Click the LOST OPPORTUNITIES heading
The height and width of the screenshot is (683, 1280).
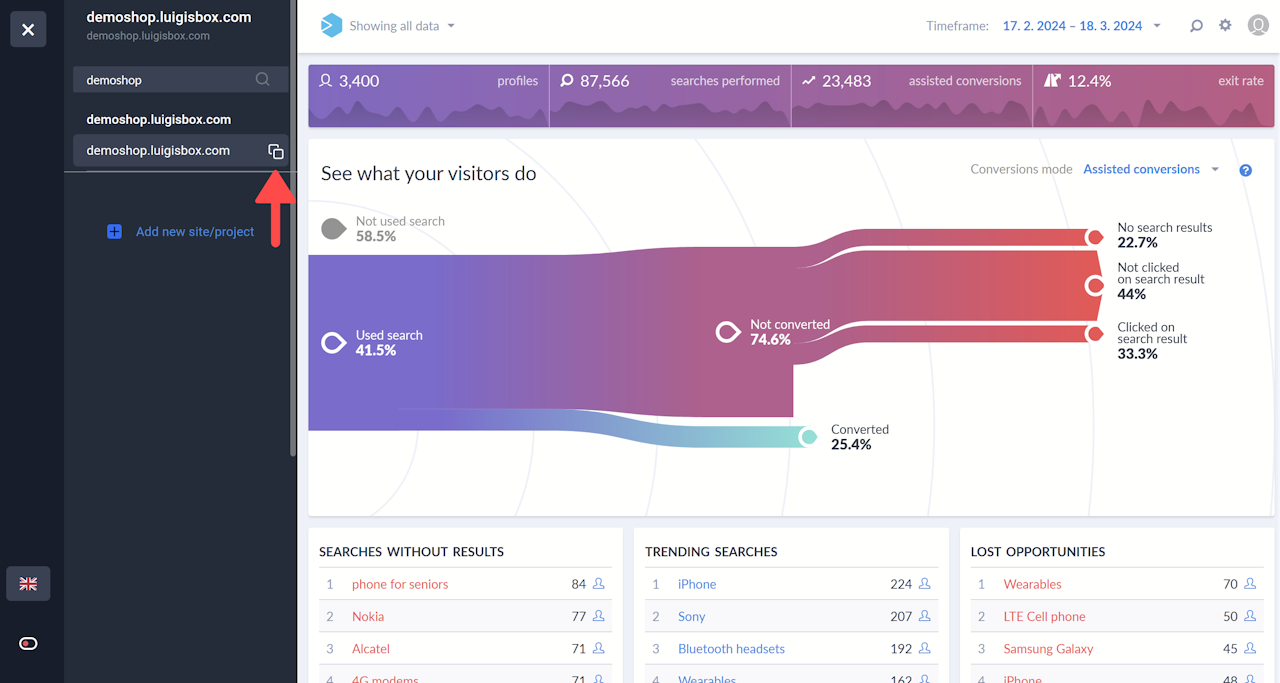click(x=1038, y=551)
